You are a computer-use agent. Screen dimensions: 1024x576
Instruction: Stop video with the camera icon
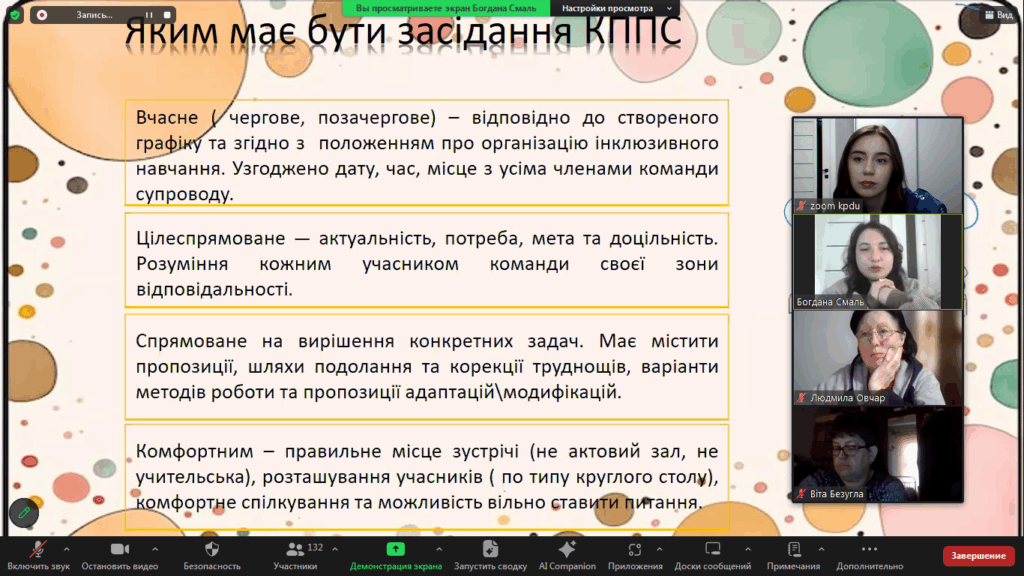pos(120,549)
